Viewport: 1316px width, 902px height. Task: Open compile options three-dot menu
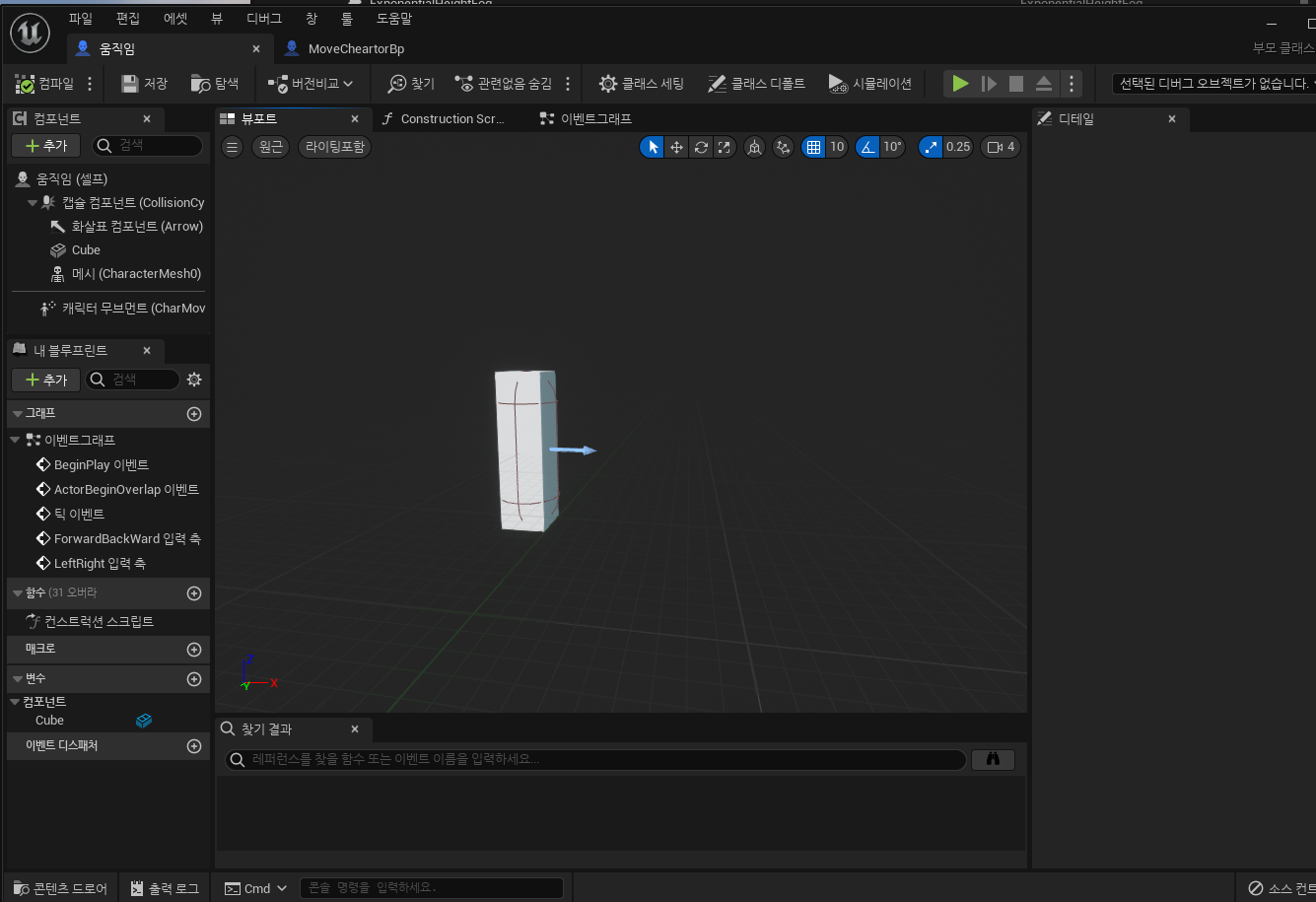(x=91, y=84)
